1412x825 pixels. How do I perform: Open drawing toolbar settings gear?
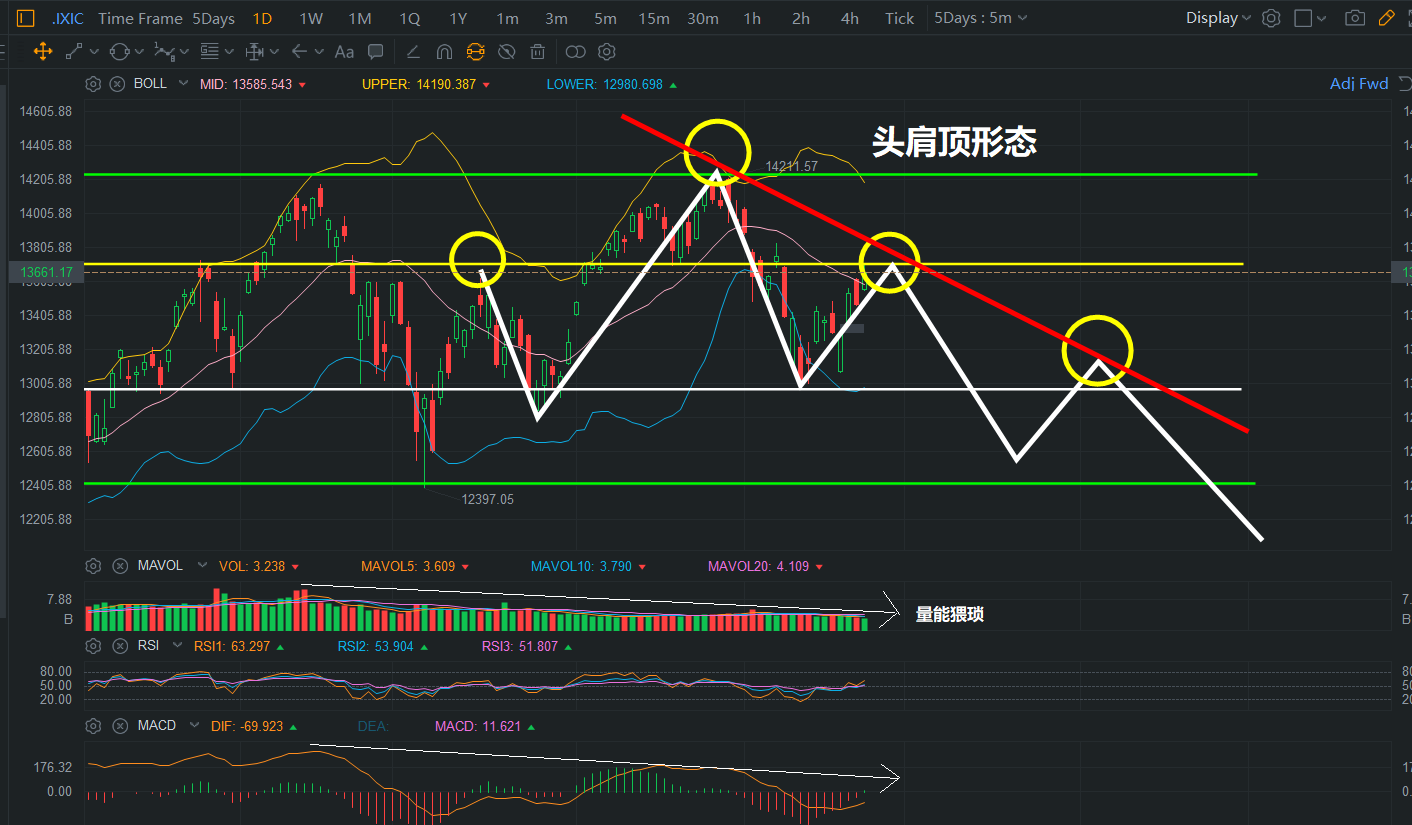[606, 52]
